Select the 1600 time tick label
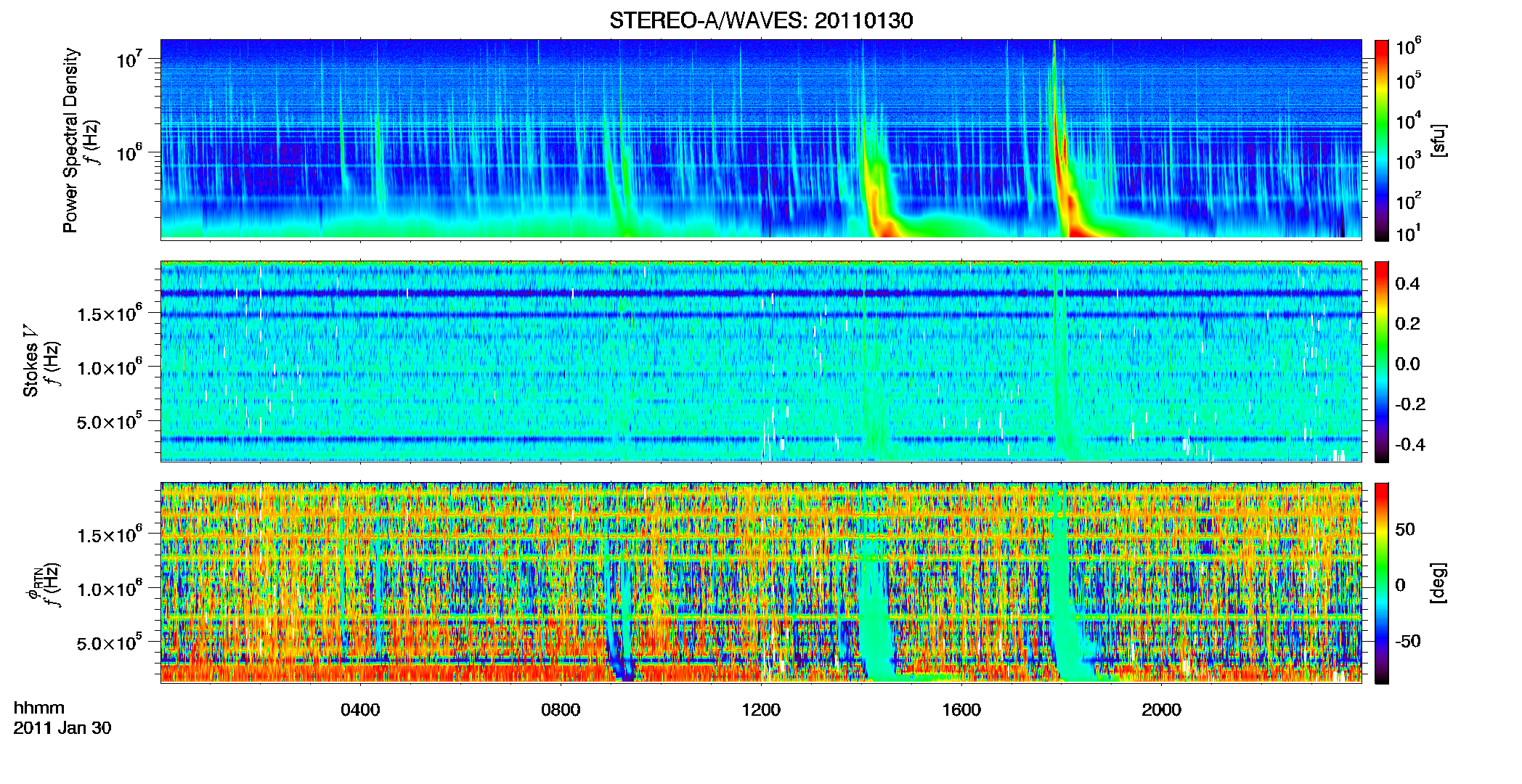The image size is (1522, 784). [961, 709]
